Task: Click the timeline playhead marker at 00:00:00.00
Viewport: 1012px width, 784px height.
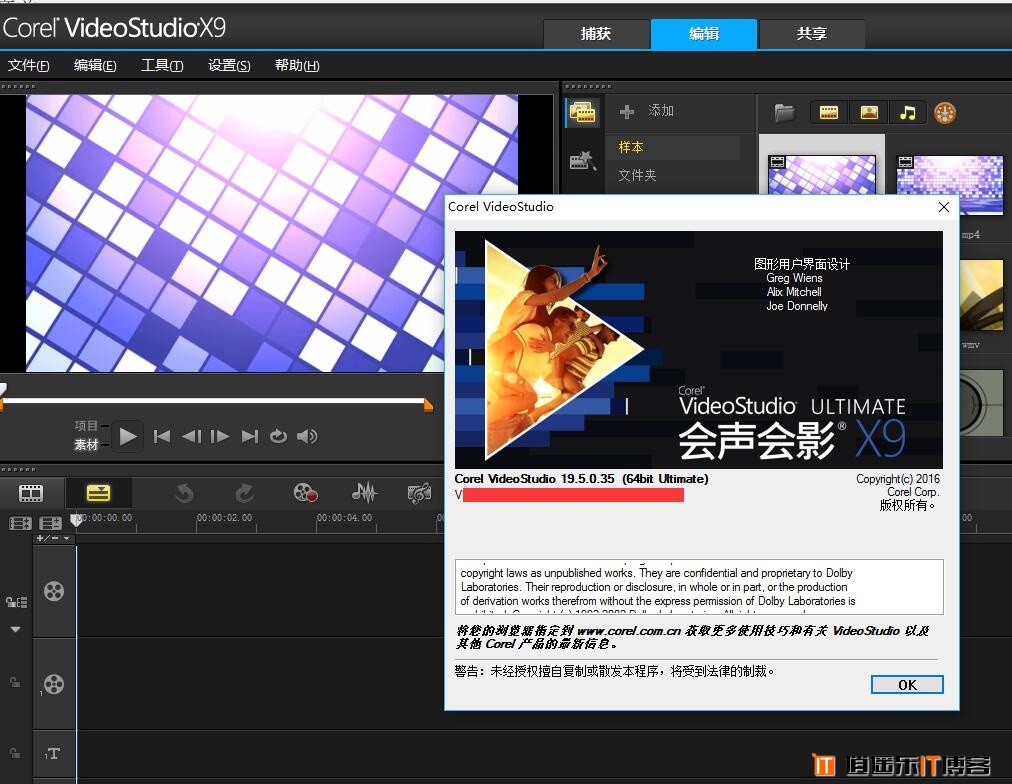Action: pyautogui.click(x=76, y=520)
